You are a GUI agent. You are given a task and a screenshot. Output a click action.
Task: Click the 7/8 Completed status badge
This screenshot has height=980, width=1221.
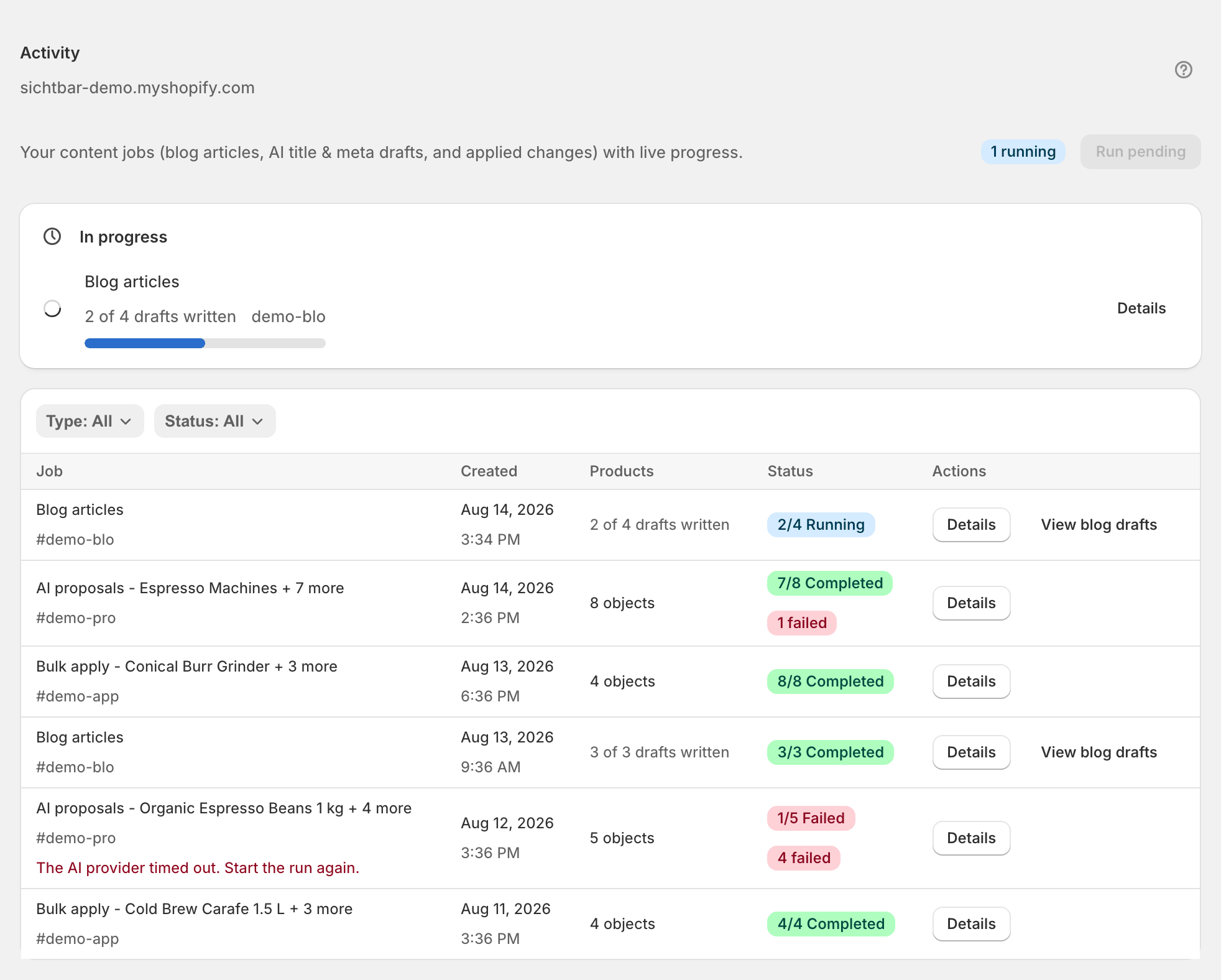click(829, 583)
